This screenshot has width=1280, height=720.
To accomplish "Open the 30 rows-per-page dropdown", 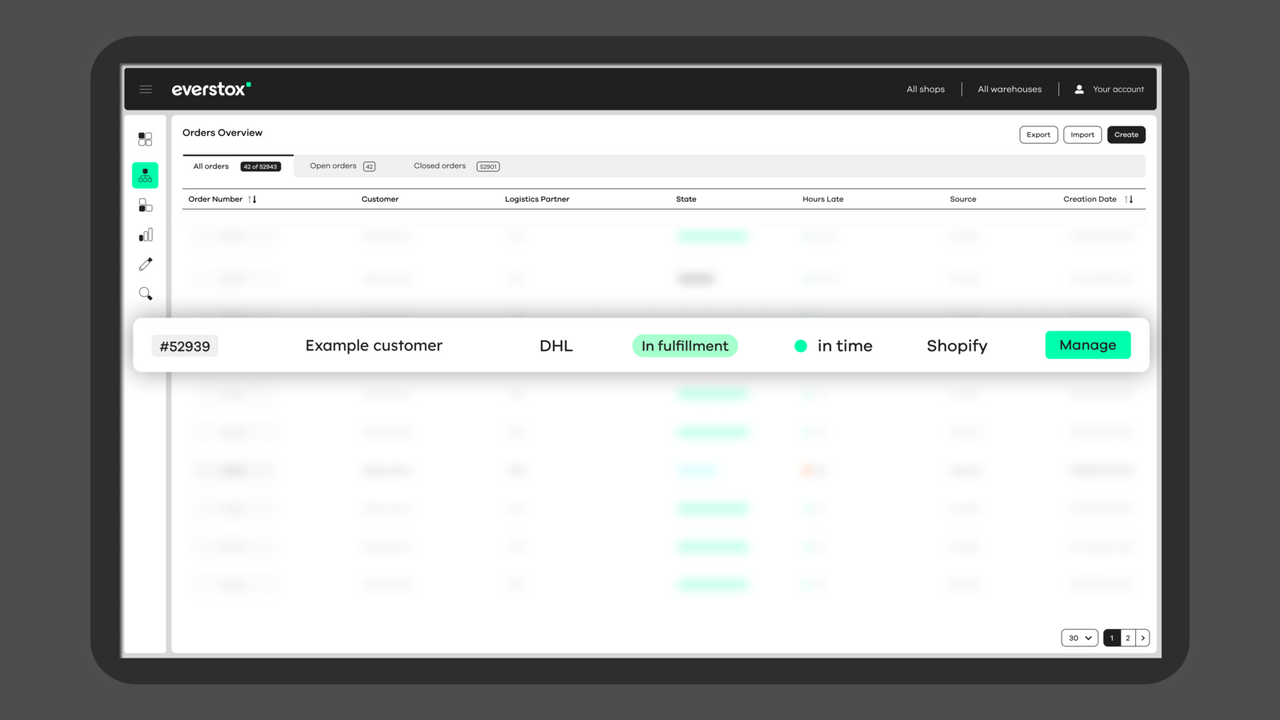I will click(x=1078, y=637).
